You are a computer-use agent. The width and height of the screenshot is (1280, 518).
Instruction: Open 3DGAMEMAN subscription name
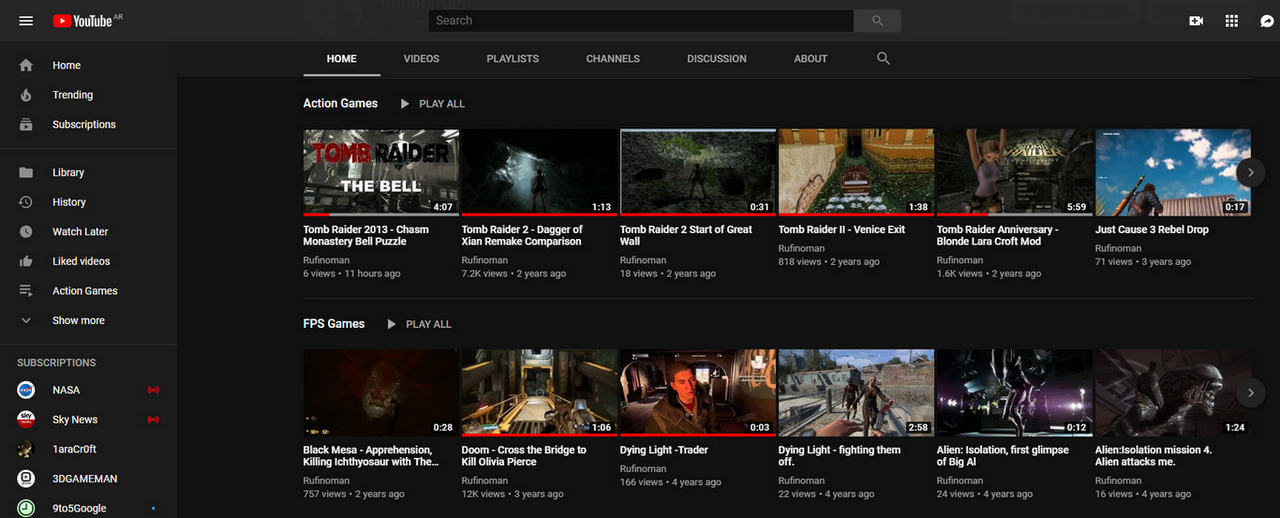coord(85,479)
